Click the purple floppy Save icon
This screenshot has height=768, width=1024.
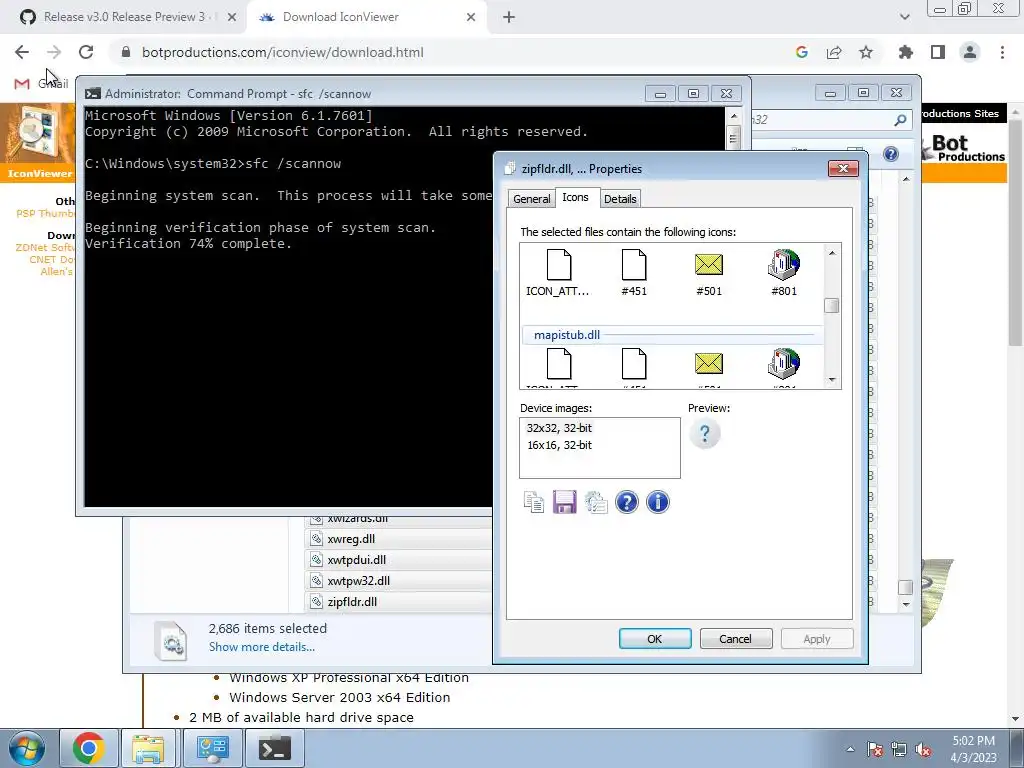pos(564,502)
